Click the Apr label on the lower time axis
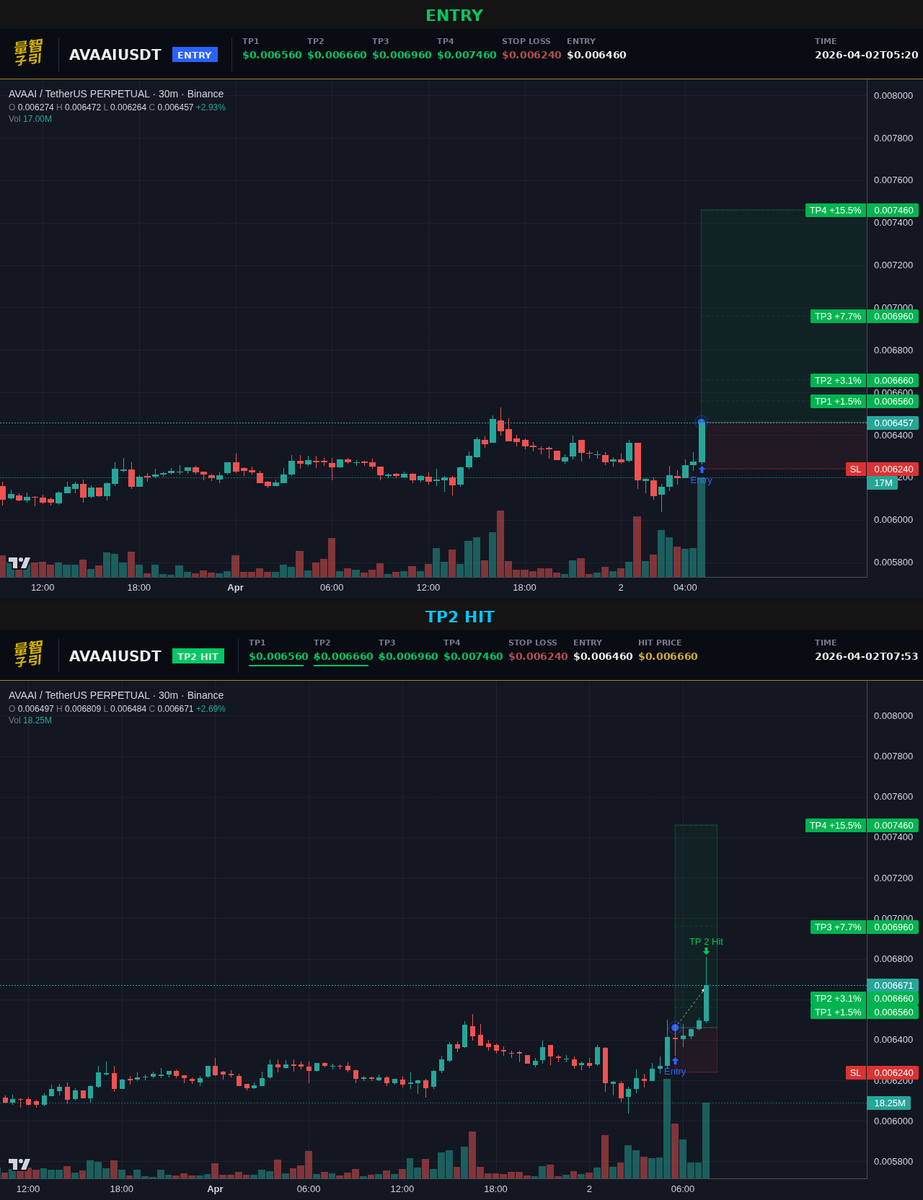The height and width of the screenshot is (1200, 923). point(215,1189)
